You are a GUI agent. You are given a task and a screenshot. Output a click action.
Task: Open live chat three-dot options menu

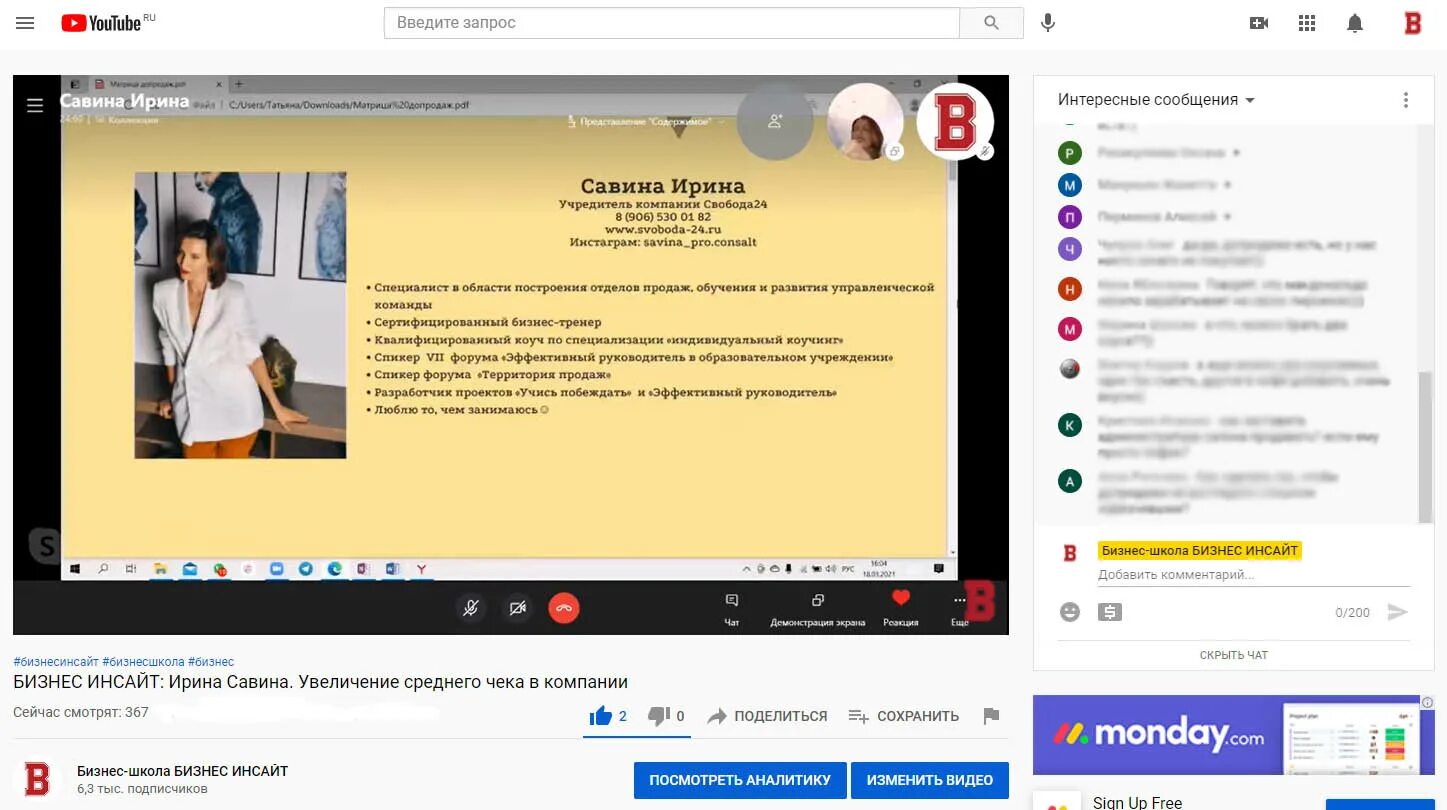click(x=1406, y=100)
